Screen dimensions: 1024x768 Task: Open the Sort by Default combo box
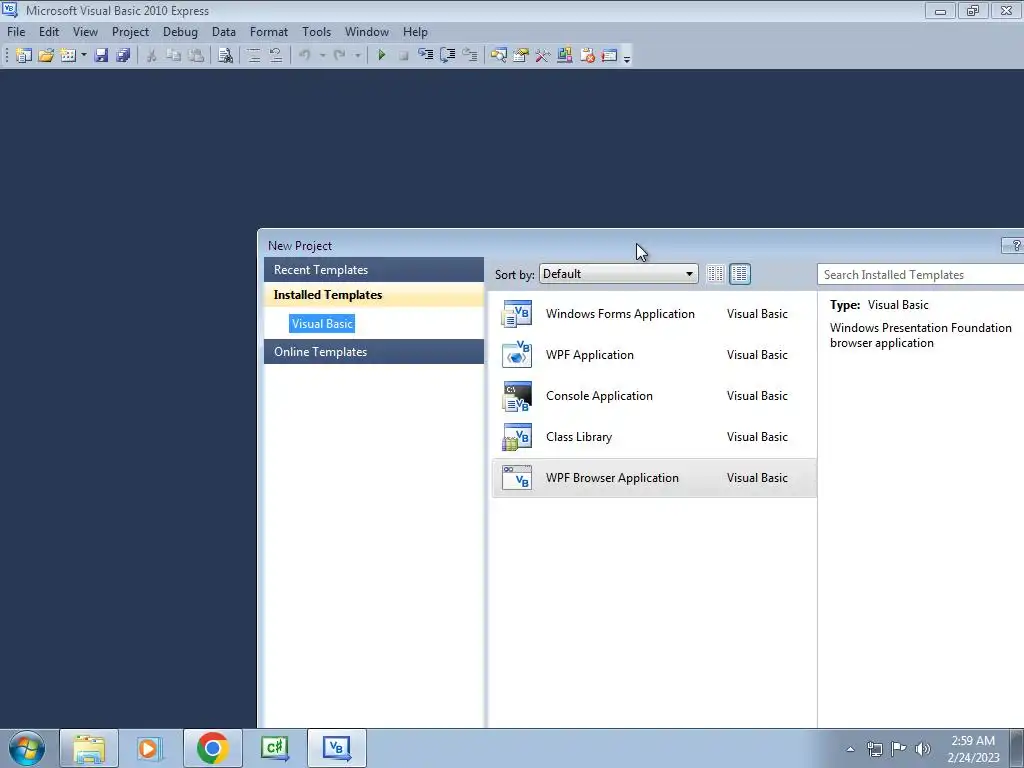tap(618, 274)
